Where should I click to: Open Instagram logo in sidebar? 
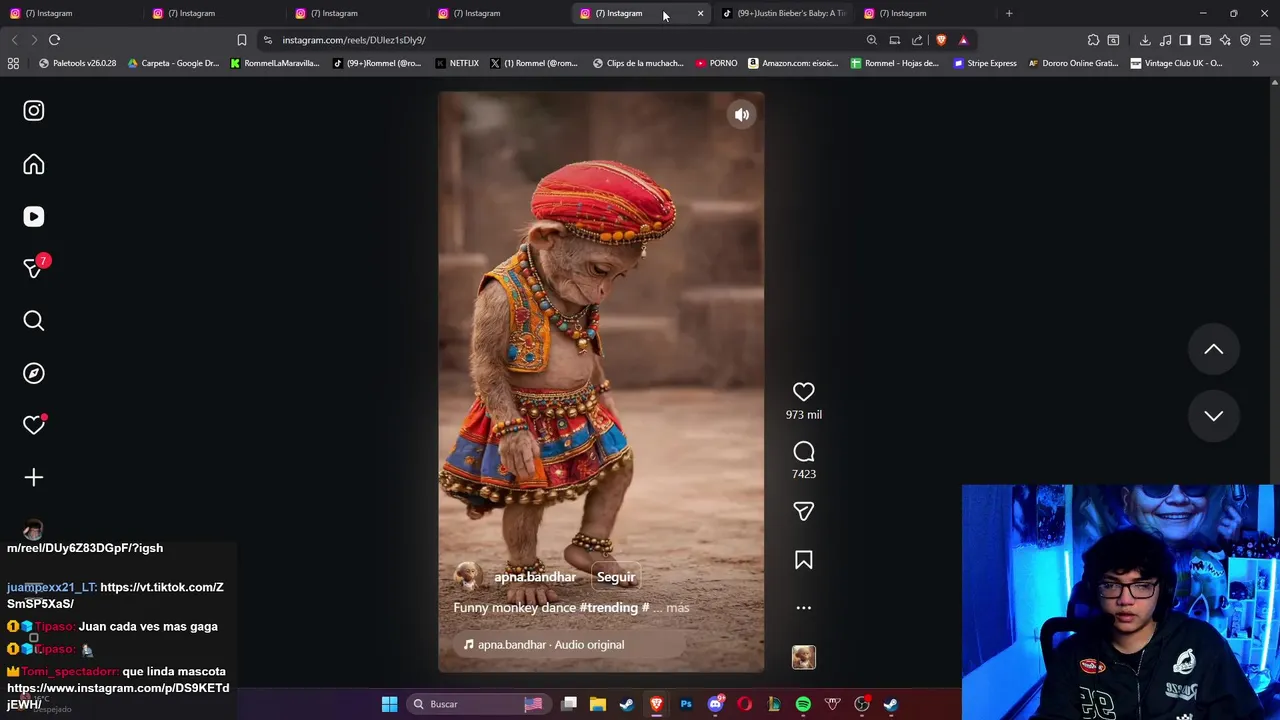34,111
